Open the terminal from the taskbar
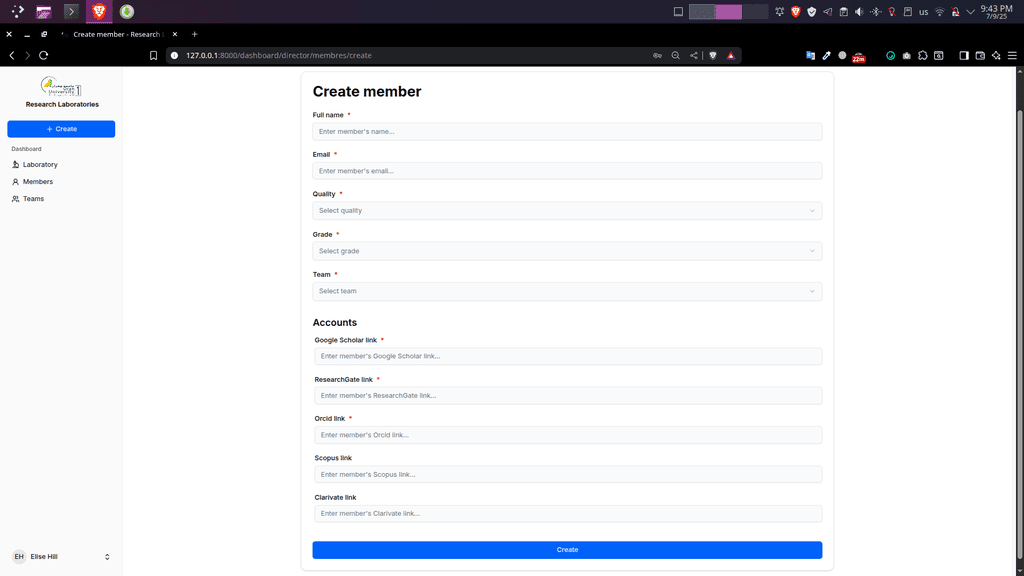 [x=71, y=11]
